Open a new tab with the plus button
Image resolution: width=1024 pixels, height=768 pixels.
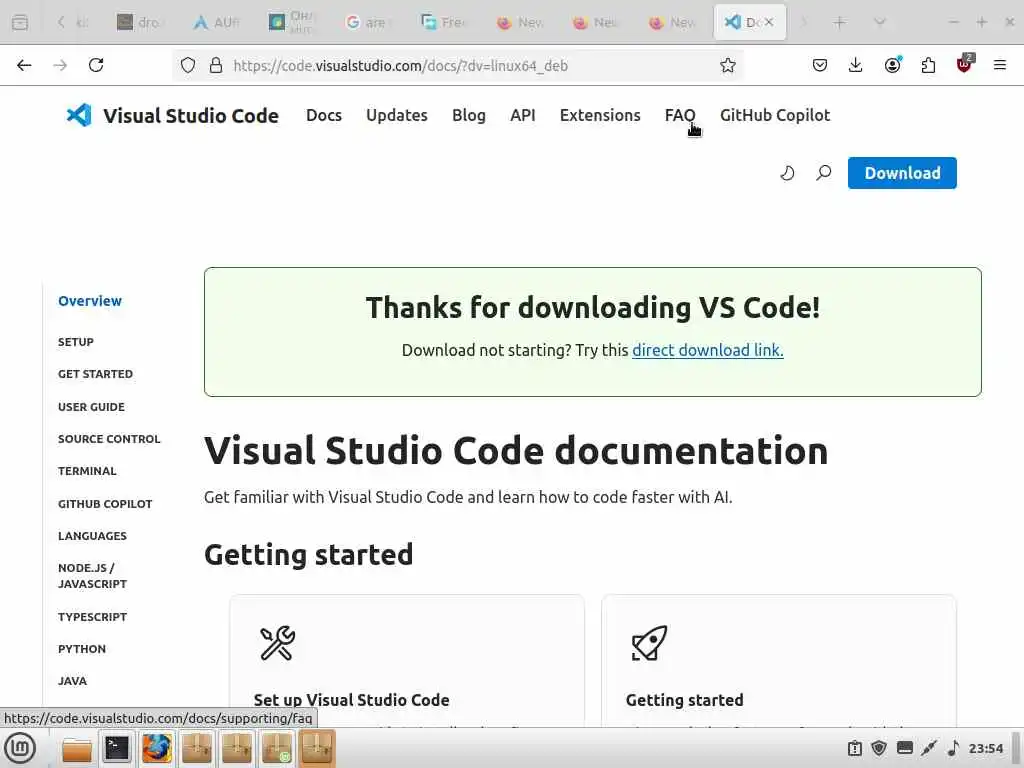[x=839, y=22]
